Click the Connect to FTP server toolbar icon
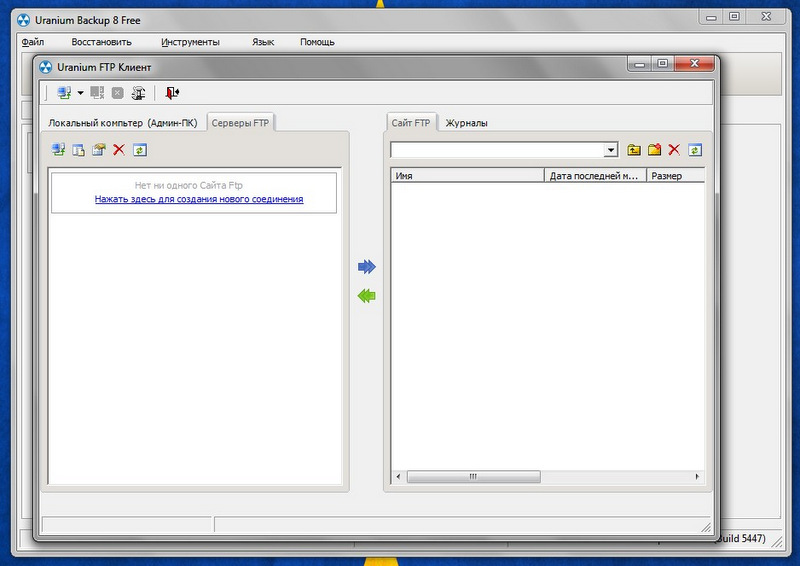This screenshot has width=800, height=566. point(64,93)
